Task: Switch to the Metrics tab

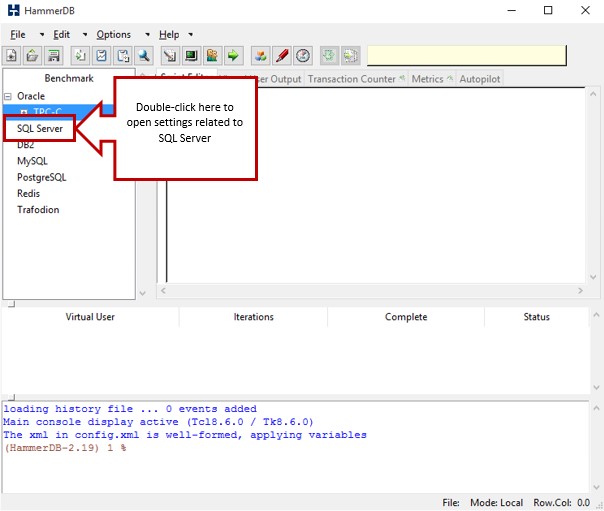Action: [x=432, y=79]
